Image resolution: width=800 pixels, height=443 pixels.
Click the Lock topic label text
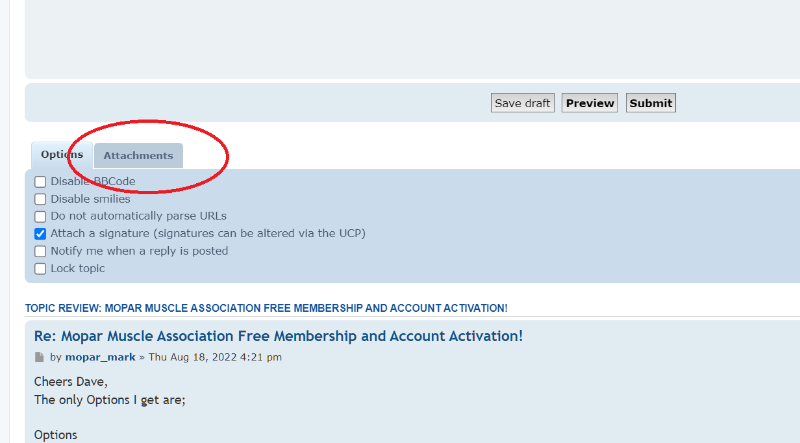tap(78, 268)
